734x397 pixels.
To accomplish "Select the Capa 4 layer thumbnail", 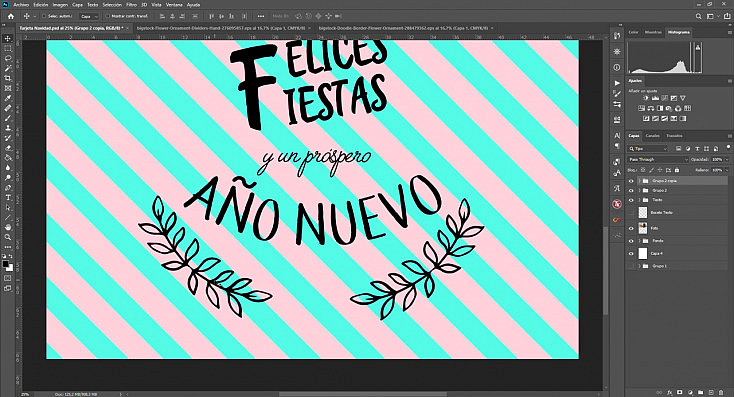I will click(643, 253).
